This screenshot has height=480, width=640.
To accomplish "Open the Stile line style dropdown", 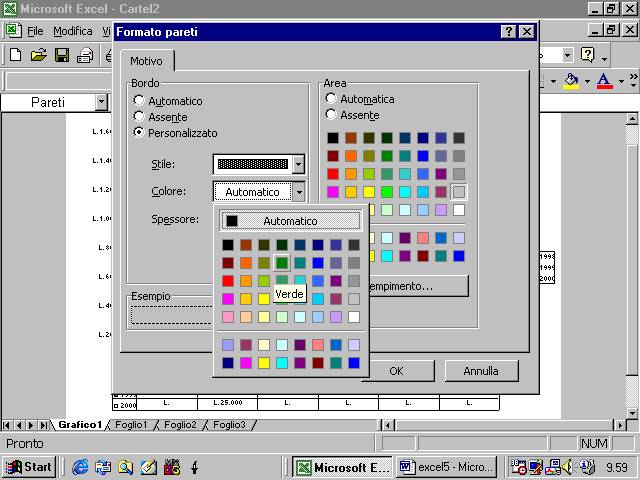I will [x=298, y=164].
